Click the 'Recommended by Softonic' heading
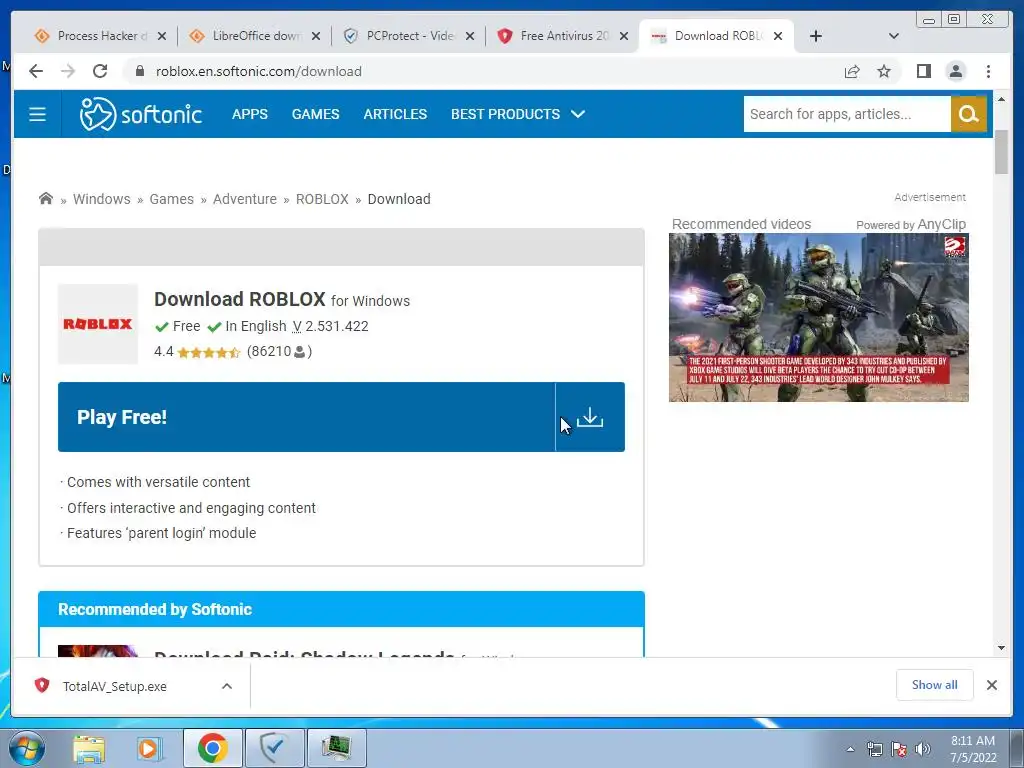The width and height of the screenshot is (1024, 768). (155, 609)
